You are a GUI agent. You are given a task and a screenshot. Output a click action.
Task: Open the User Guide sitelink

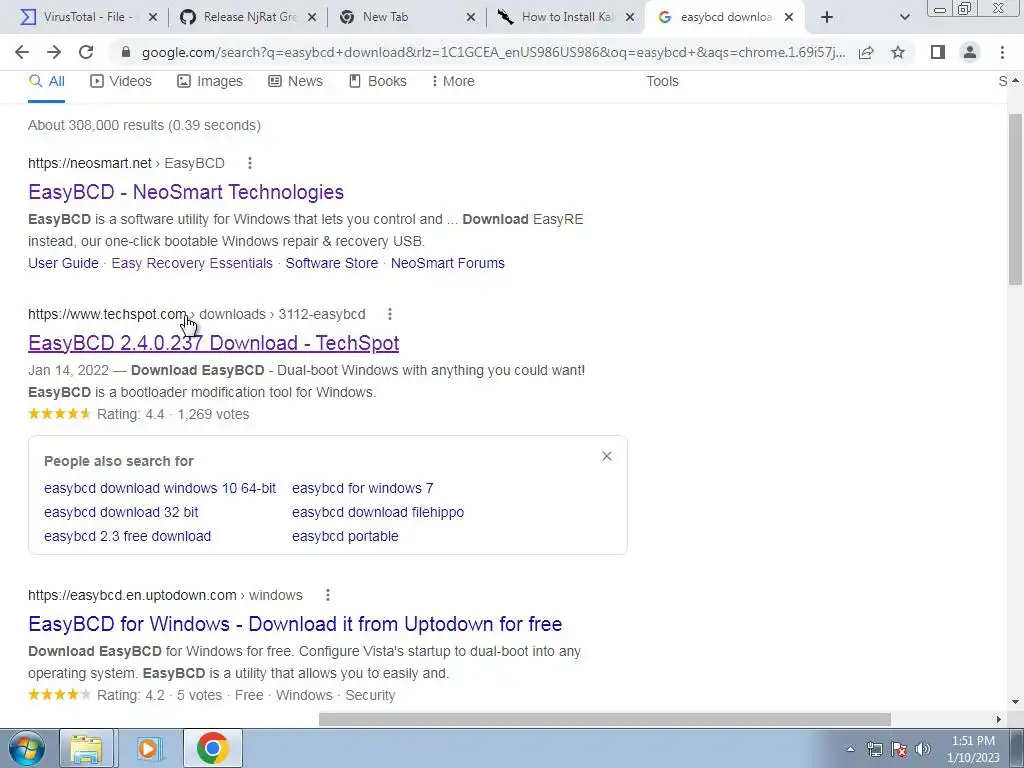[63, 263]
